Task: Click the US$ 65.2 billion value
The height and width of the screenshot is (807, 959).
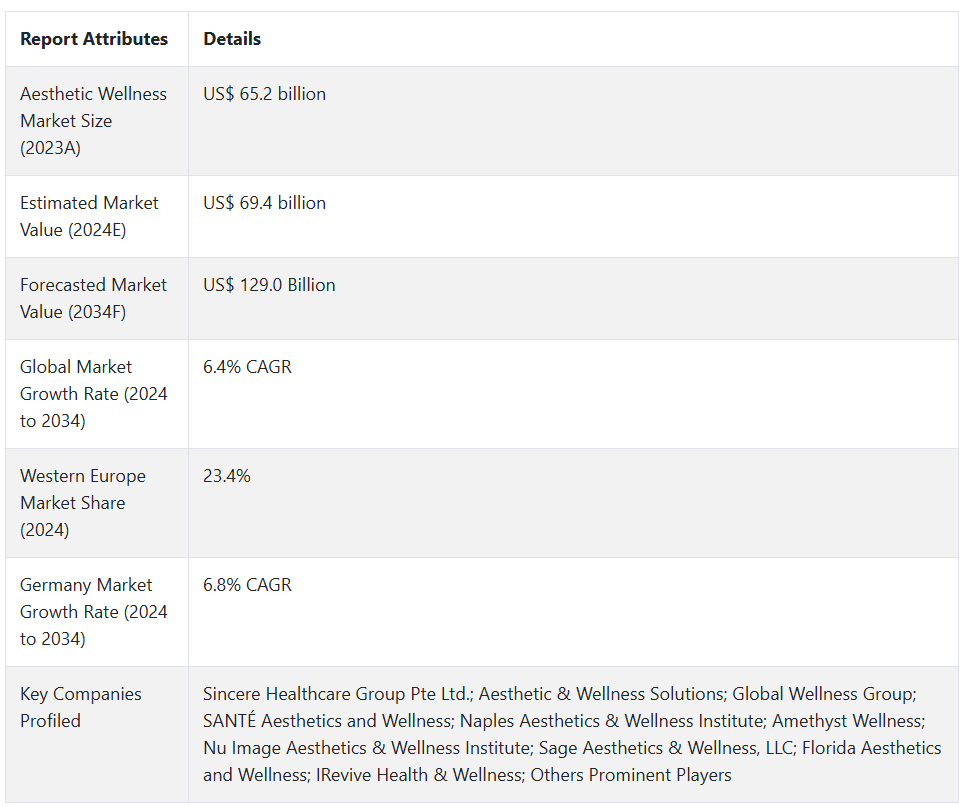Action: [264, 94]
